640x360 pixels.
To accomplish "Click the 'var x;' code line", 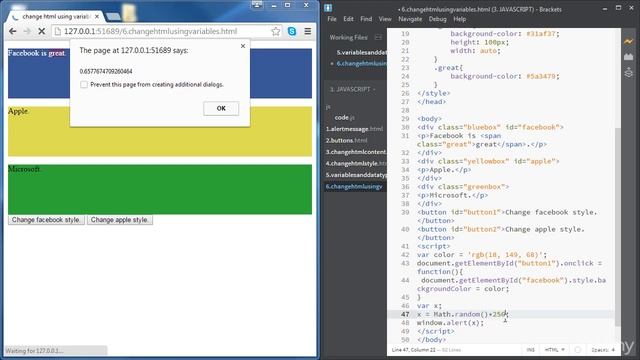I will click(x=429, y=305).
